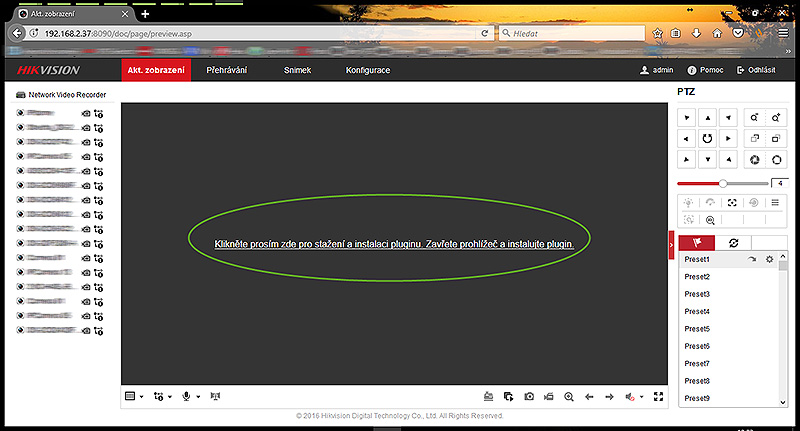Move PTZ camera diagonally down-right
The height and width of the screenshot is (431, 800).
pos(728,160)
